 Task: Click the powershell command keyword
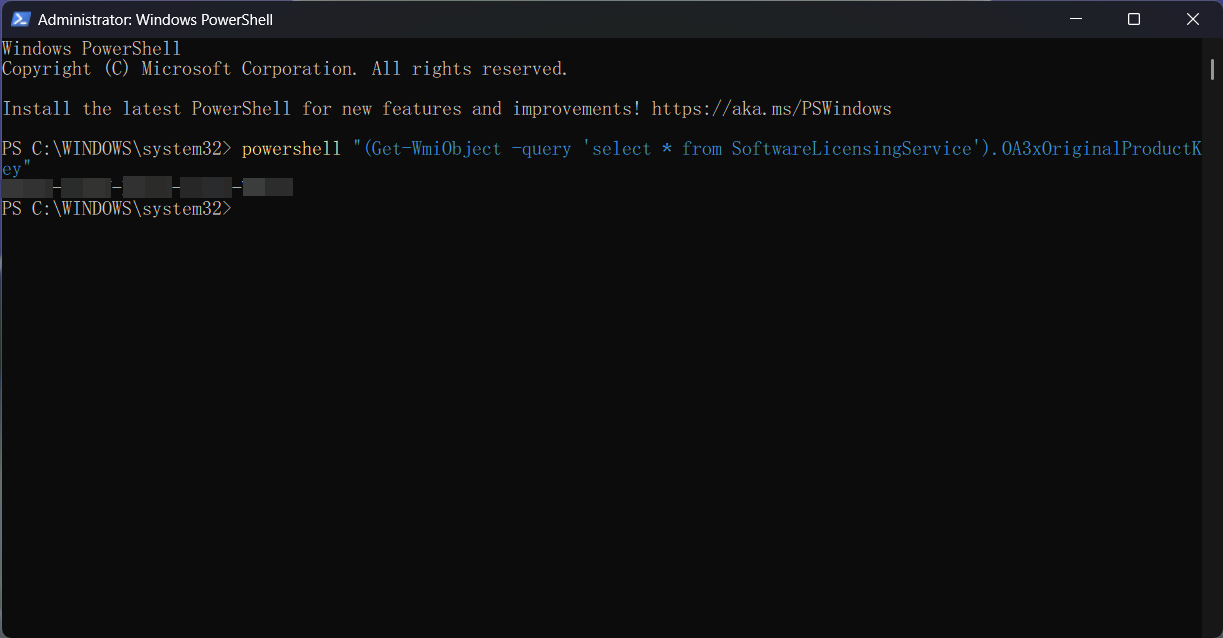pos(291,148)
